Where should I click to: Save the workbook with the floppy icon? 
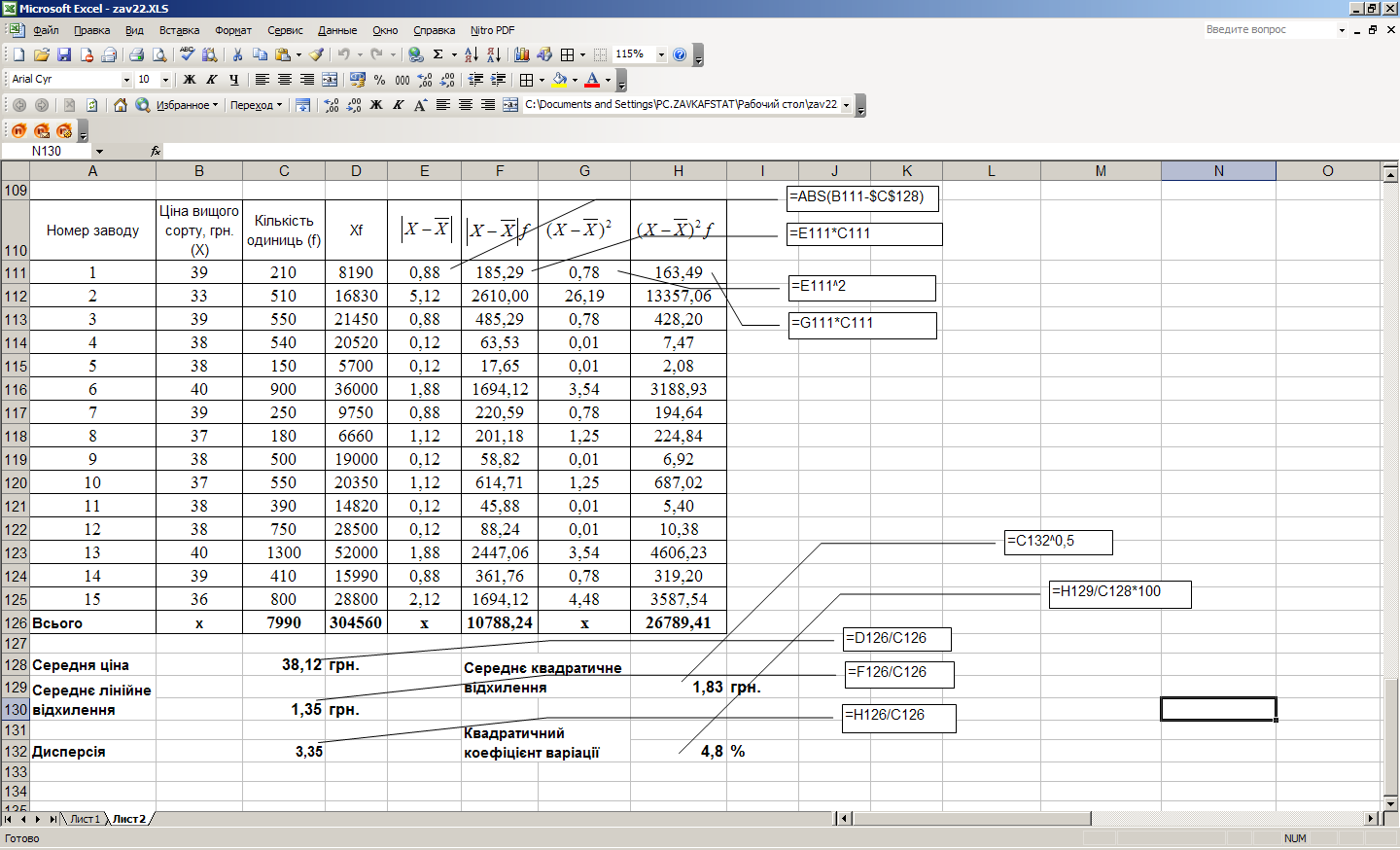coord(63,54)
